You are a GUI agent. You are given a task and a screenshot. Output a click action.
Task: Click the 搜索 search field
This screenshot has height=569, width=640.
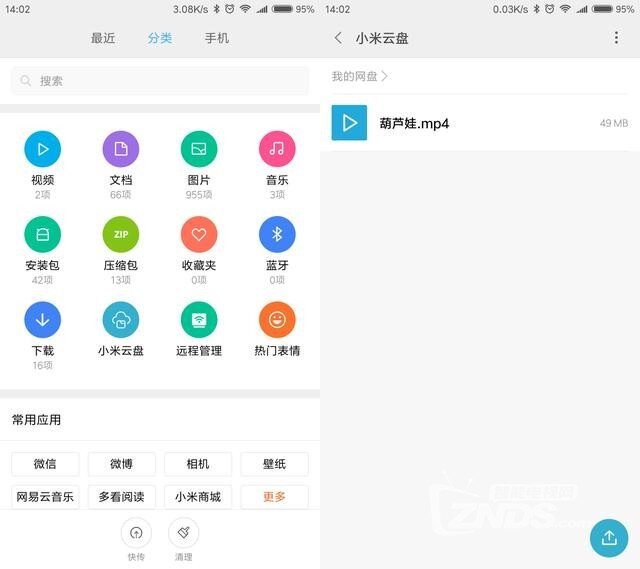pos(160,81)
